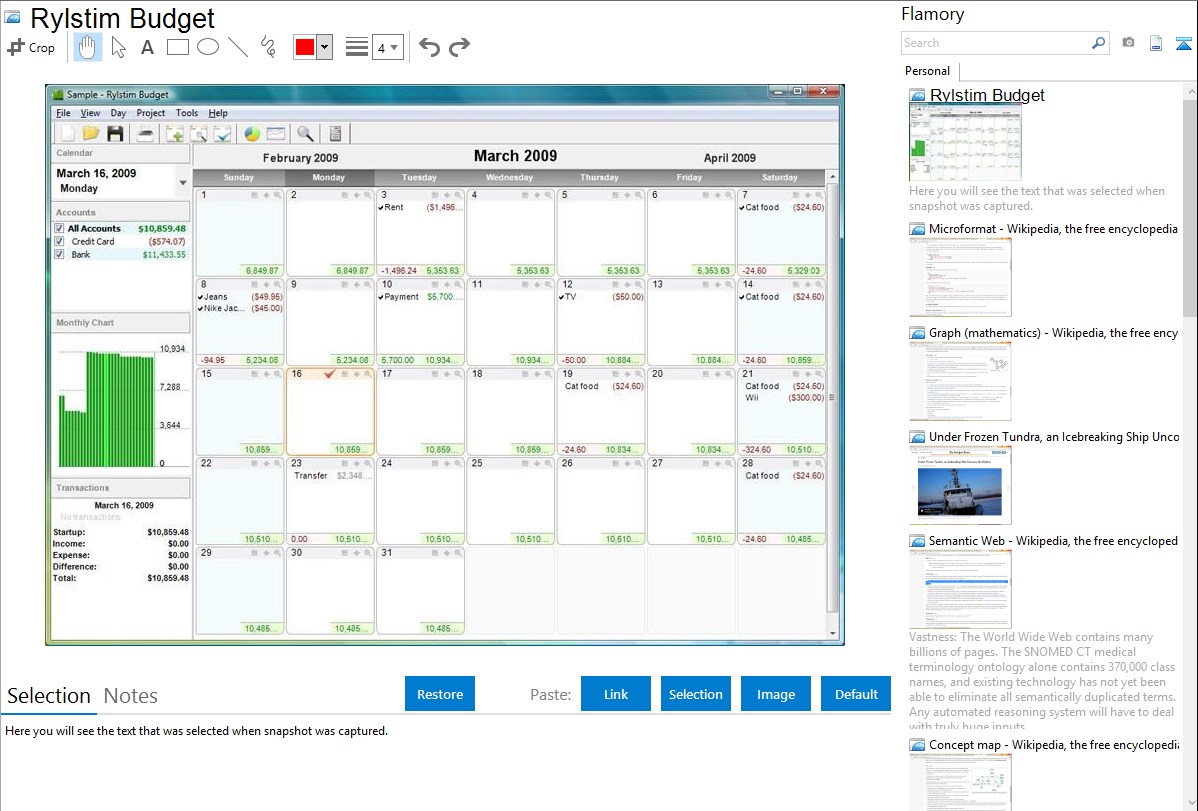Select the freehand drawing tool
This screenshot has width=1198, height=811.
pyautogui.click(x=268, y=47)
